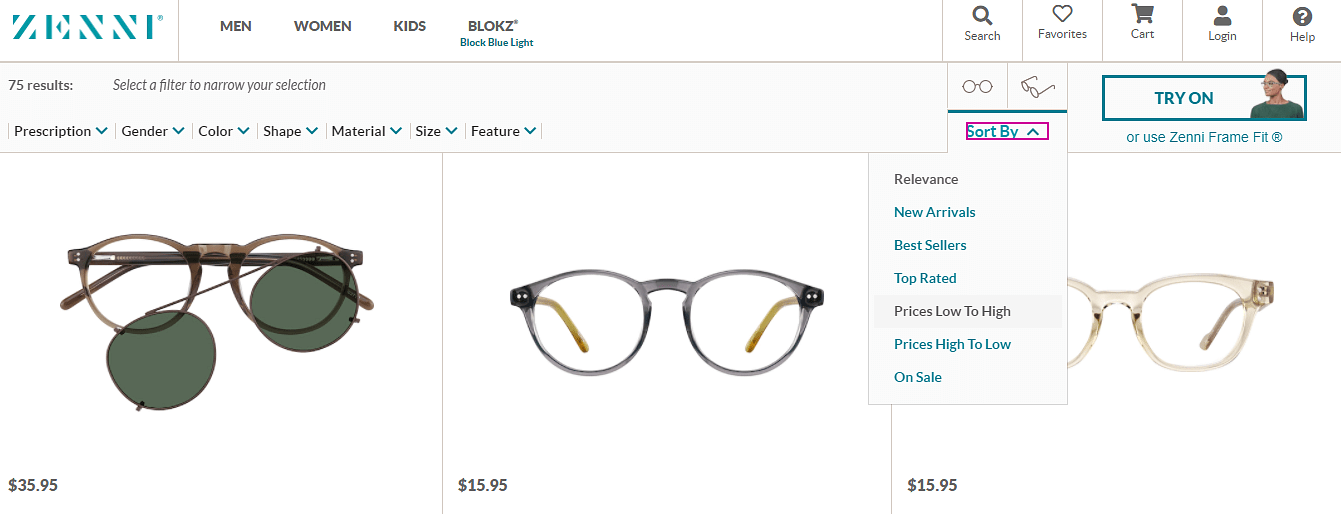Switch to front-view glasses icon
Screen dimensions: 1341x514
[977, 86]
